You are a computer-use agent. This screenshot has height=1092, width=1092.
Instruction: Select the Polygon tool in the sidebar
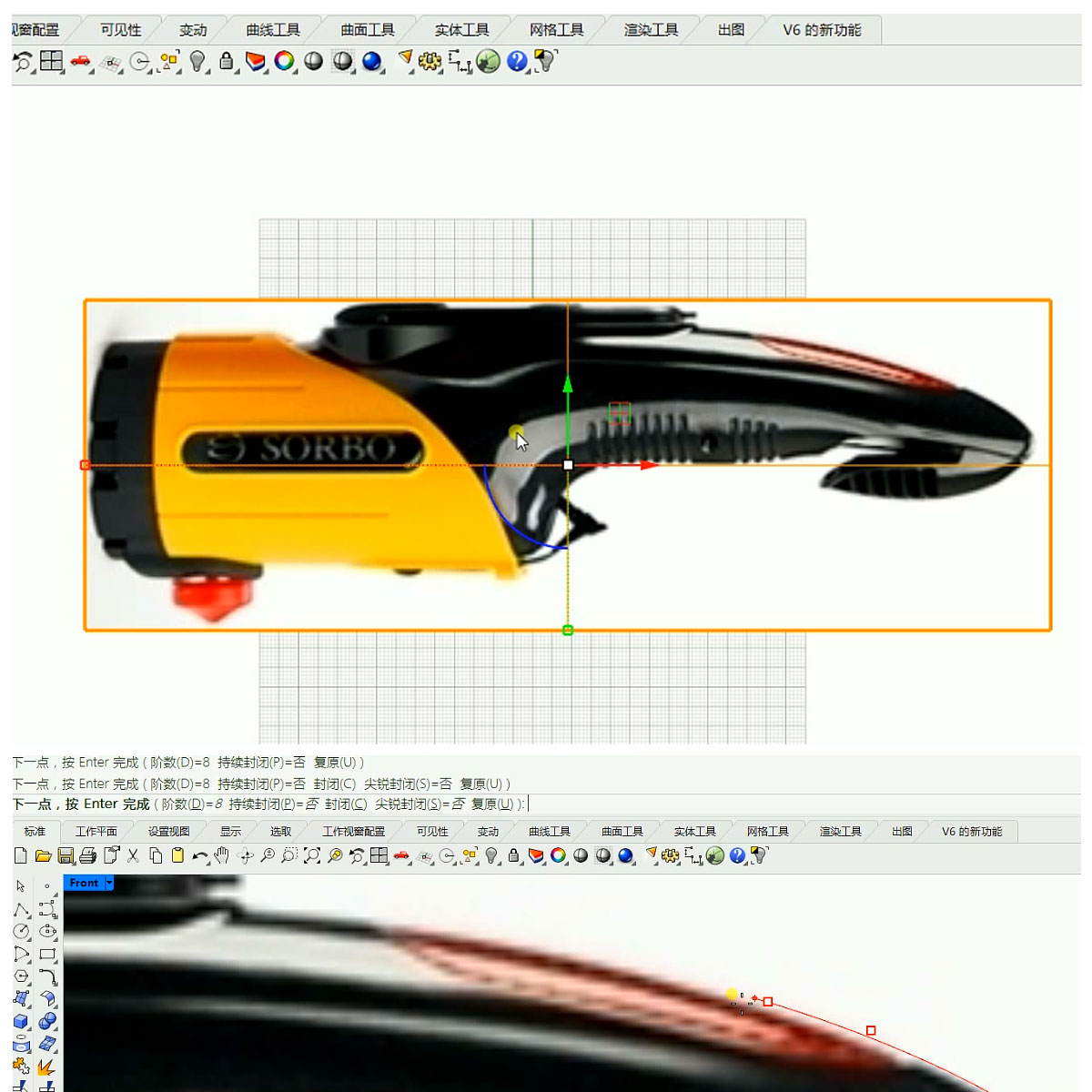tap(21, 976)
